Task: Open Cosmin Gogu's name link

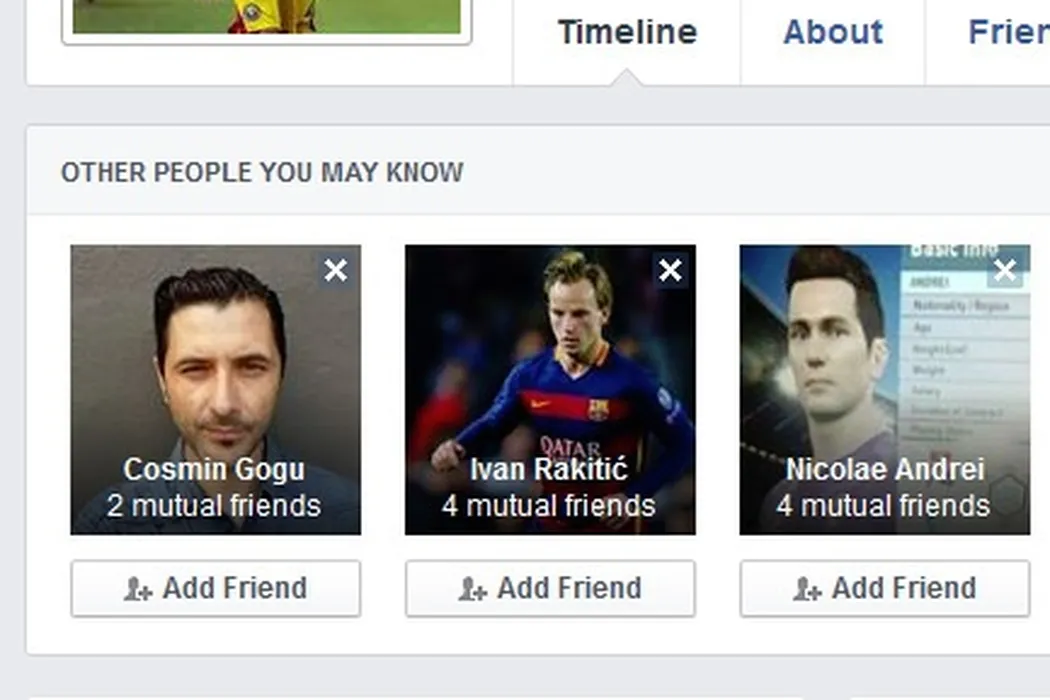Action: [x=214, y=469]
